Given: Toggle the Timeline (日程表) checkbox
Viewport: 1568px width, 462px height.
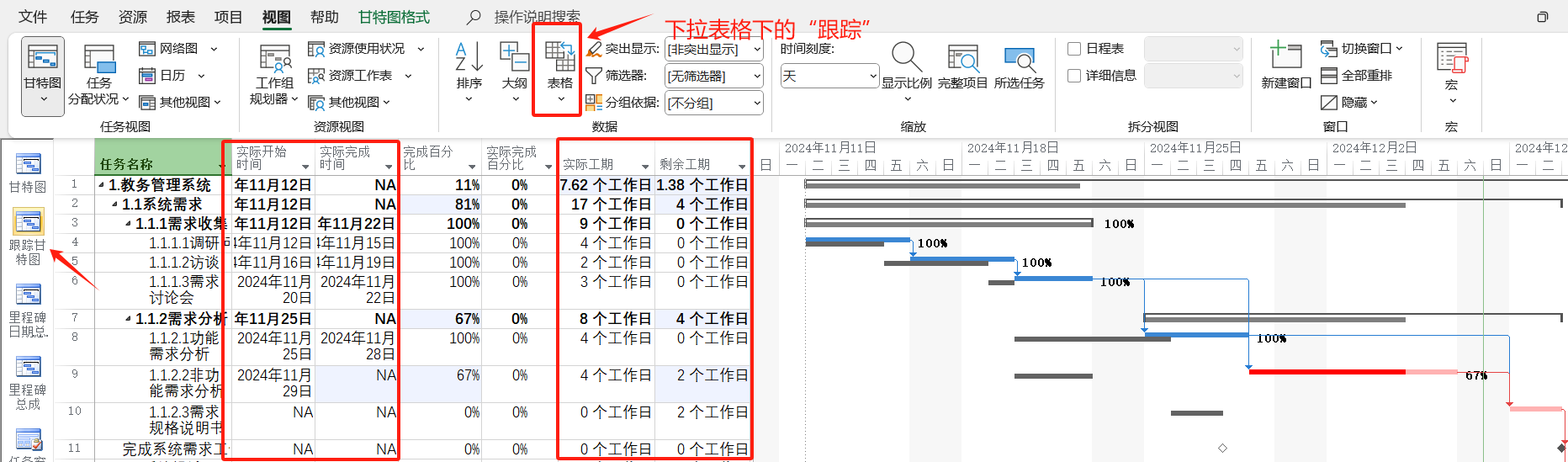Looking at the screenshot, I should (1074, 49).
